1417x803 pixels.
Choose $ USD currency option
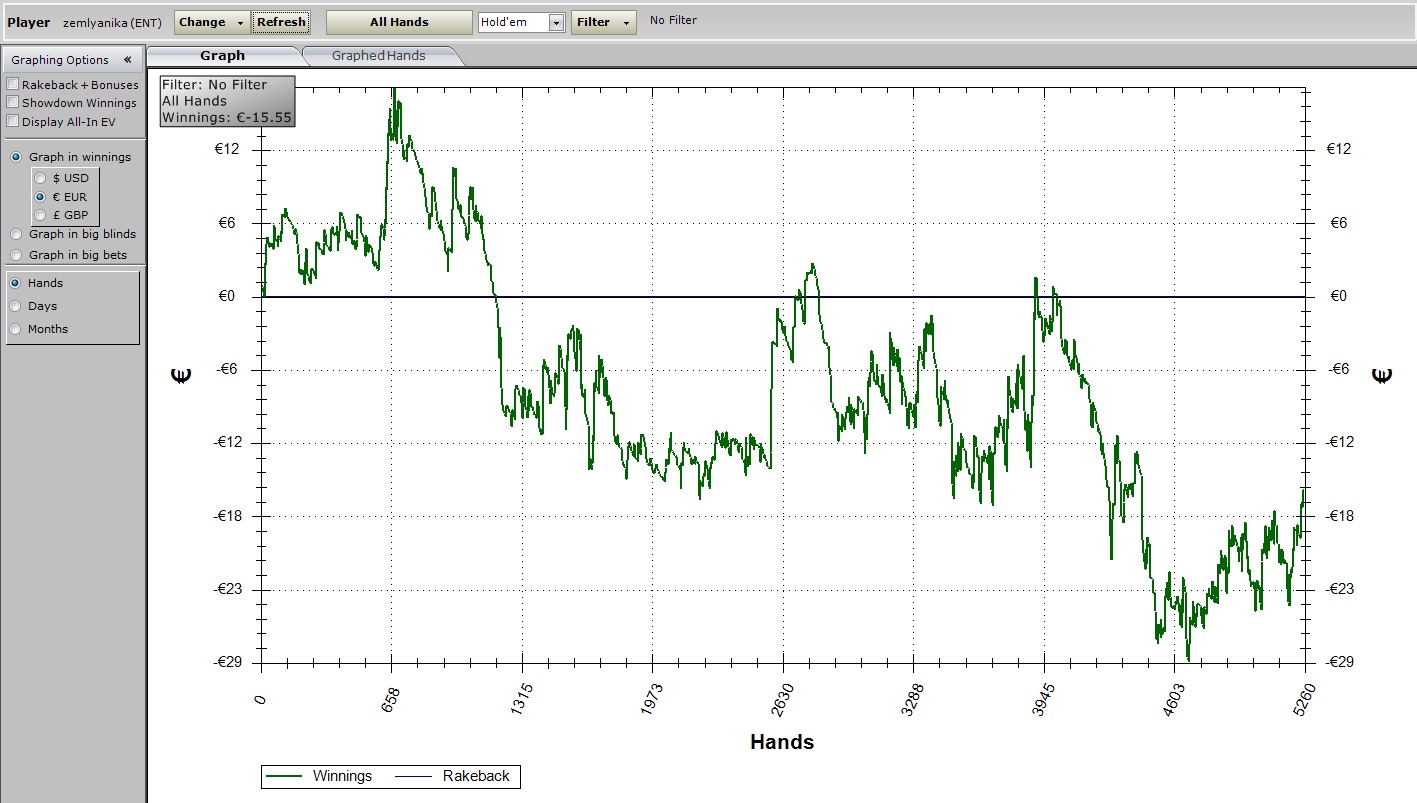[x=41, y=178]
